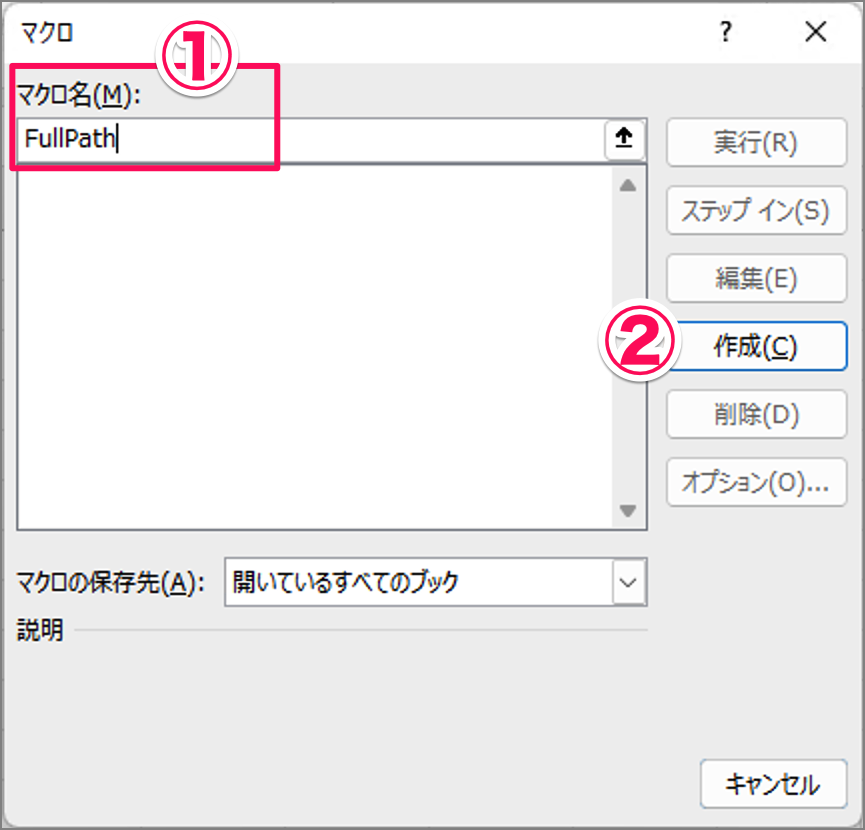Step into the macro using ステップイン(S)
The height and width of the screenshot is (830, 865).
756,210
